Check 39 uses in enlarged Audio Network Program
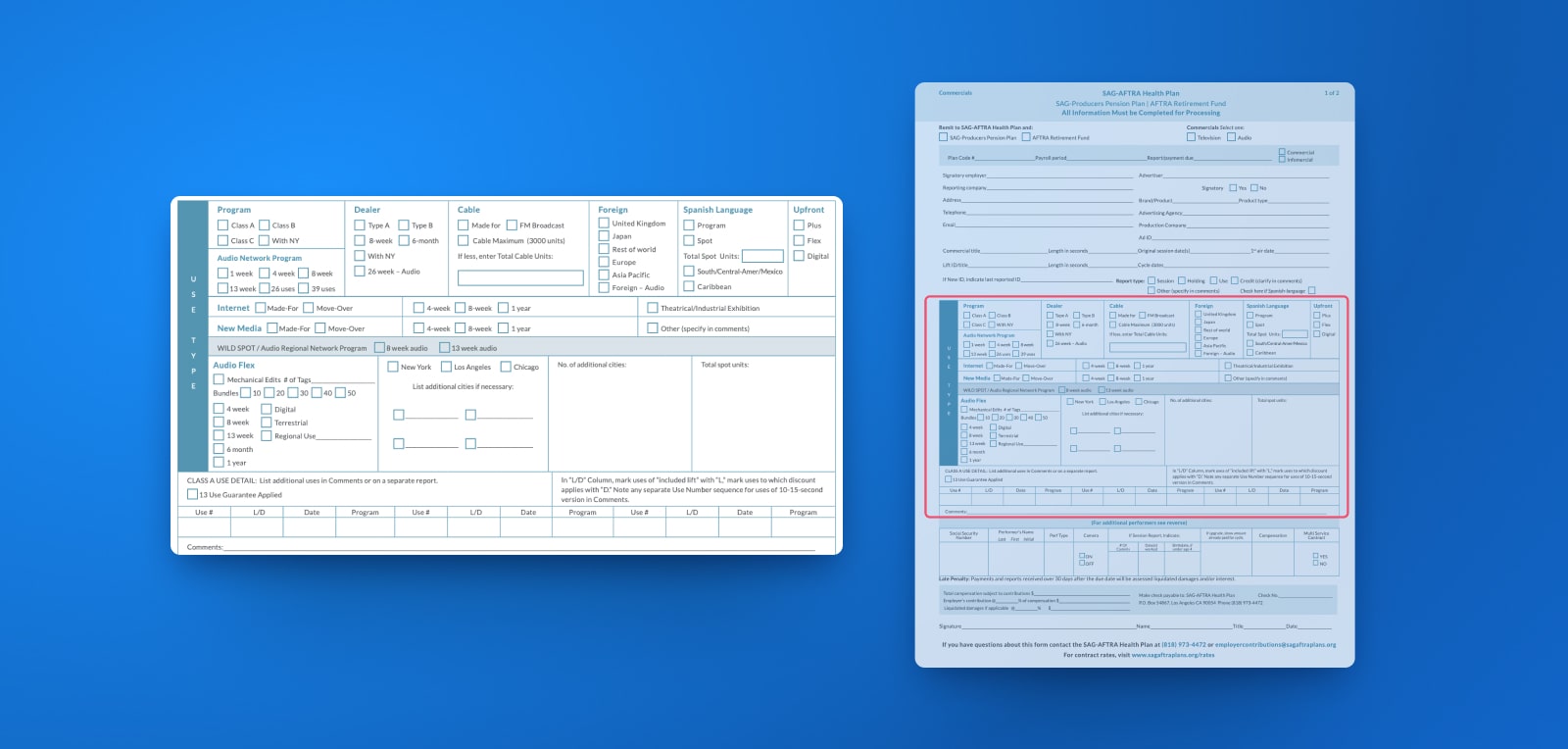 [x=303, y=288]
